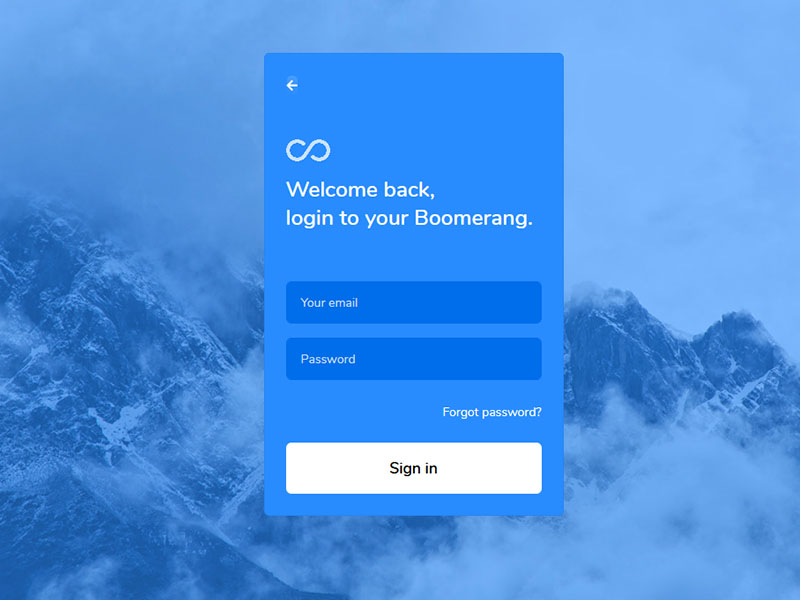This screenshot has height=600, width=800.
Task: Click the 'login to your Boomerang.' heading line
Action: (x=409, y=218)
